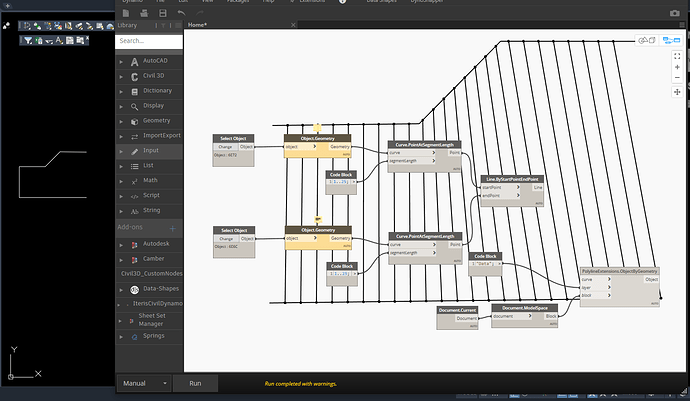The image size is (690, 401).
Task: Open a file with the folder icon
Action: point(144,13)
